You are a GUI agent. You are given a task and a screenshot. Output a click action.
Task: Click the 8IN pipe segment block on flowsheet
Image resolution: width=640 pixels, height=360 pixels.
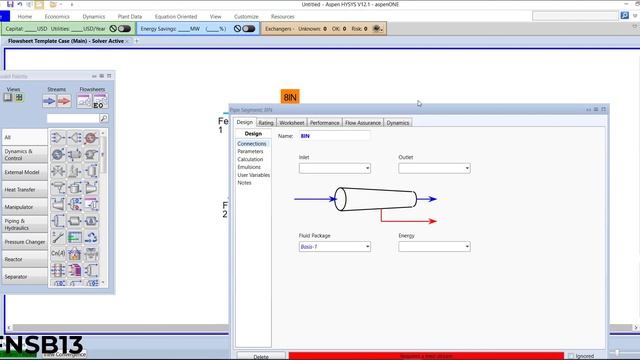pos(290,97)
